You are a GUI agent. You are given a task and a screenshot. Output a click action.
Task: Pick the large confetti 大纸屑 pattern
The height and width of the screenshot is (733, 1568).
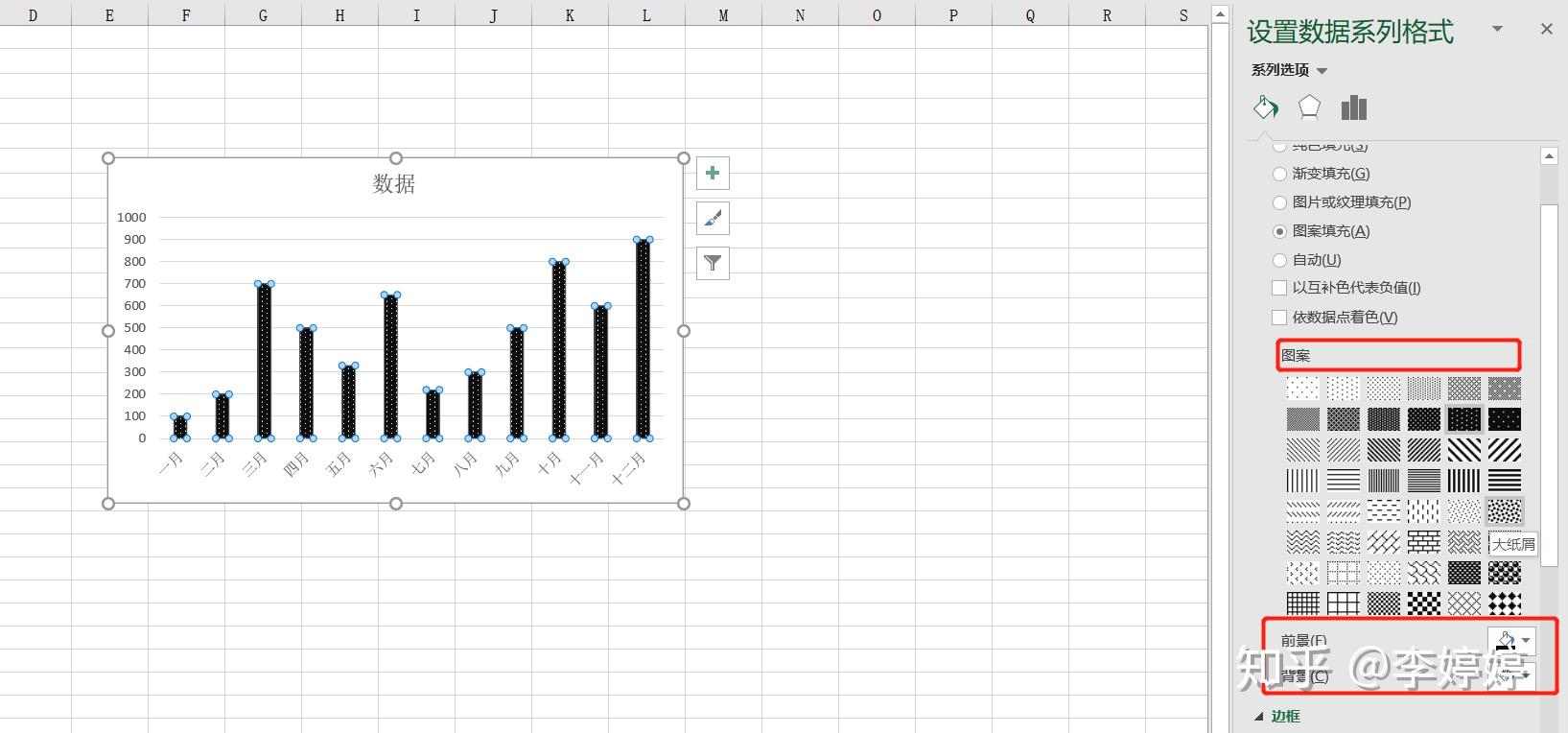point(1505,511)
